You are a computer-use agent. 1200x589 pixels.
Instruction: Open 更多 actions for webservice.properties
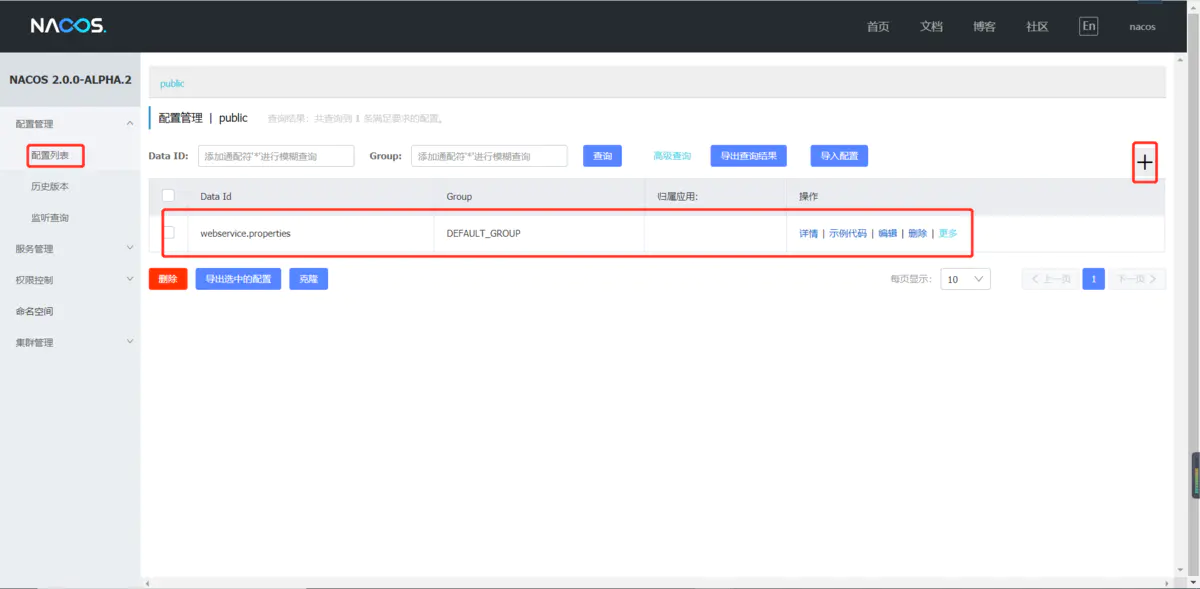(947, 233)
